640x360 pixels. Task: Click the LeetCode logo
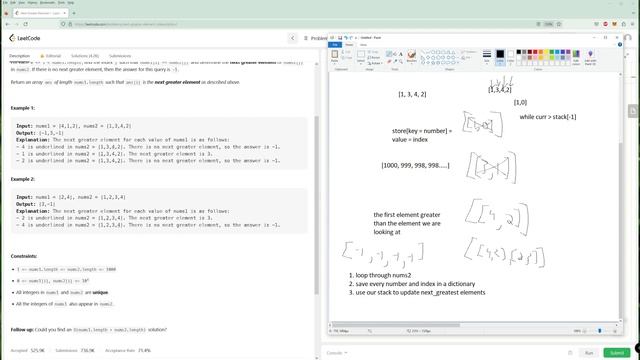click(x=24, y=38)
